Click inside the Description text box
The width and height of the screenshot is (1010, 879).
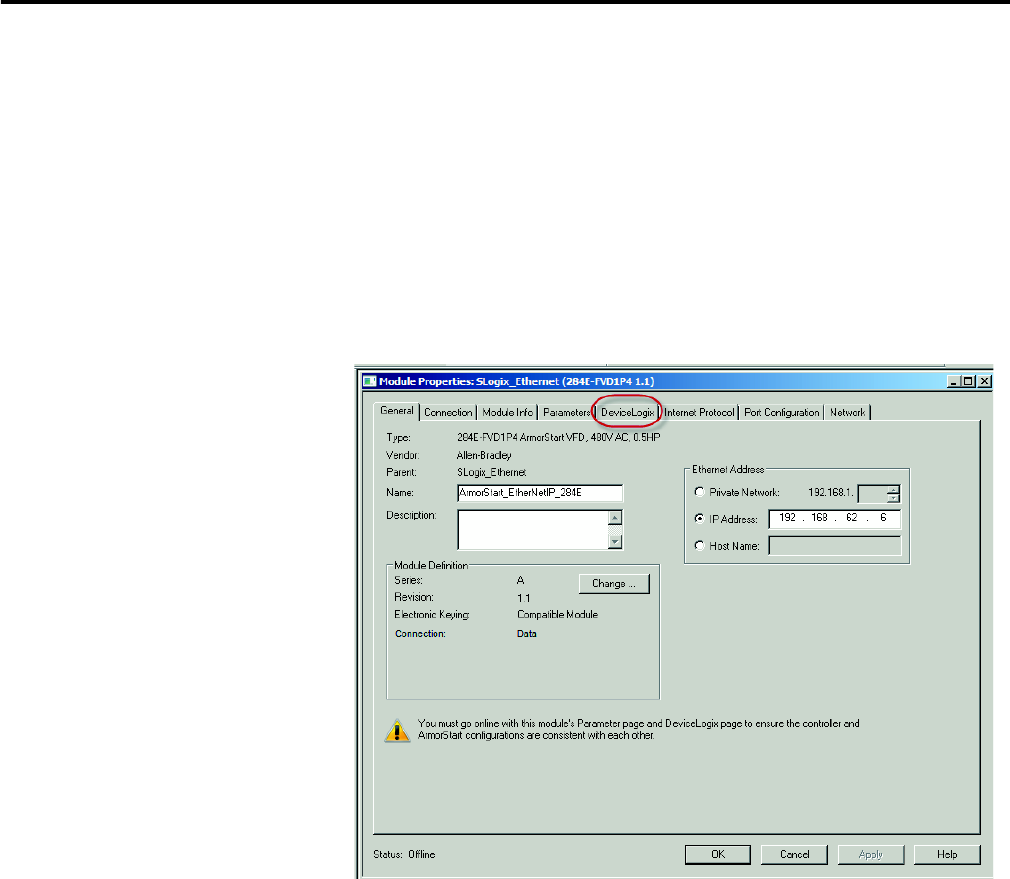click(x=533, y=530)
